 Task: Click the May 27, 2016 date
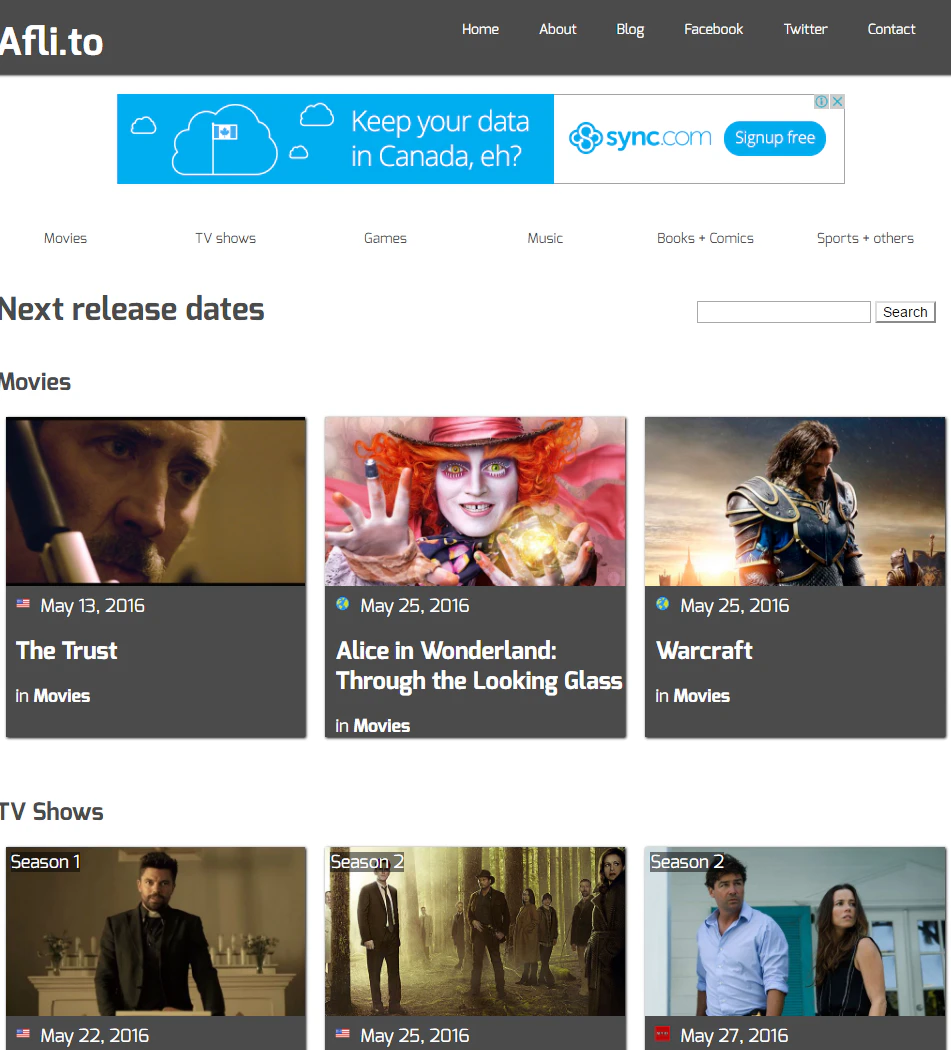734,1035
